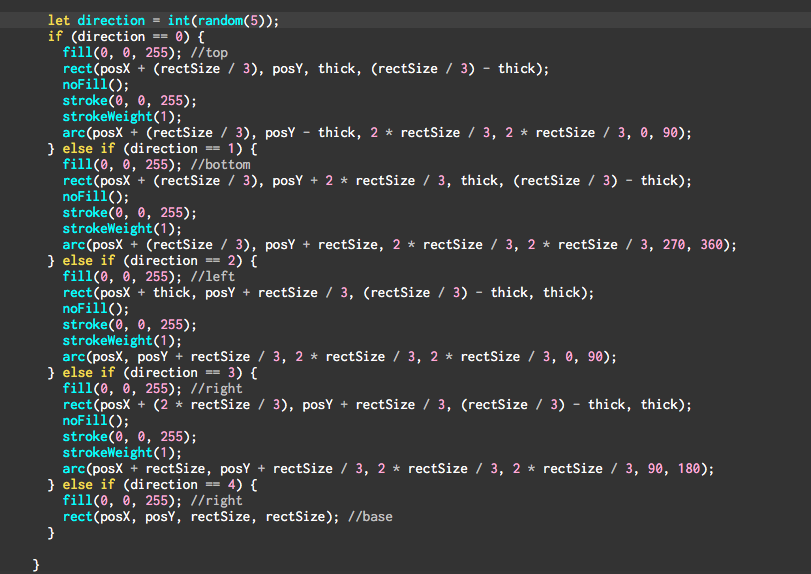Click the '} else if (direction == 4) {' line
The height and width of the screenshot is (574, 811).
pos(153,485)
